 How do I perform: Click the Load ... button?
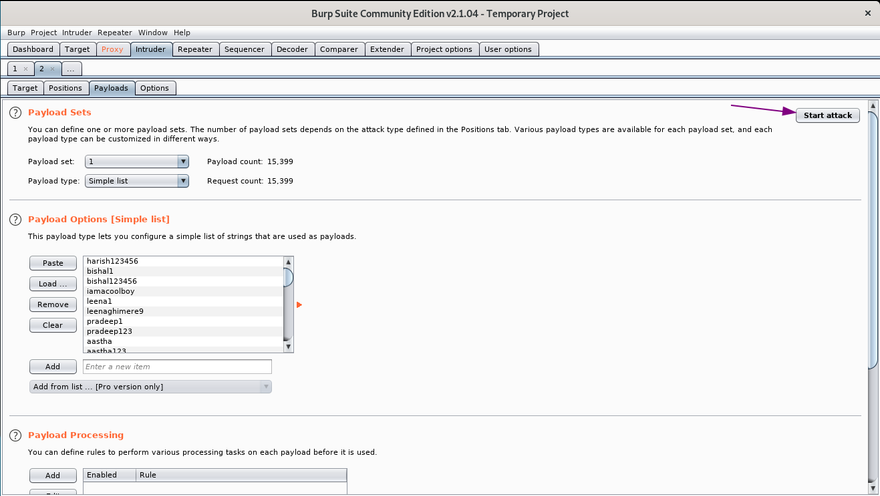(53, 284)
